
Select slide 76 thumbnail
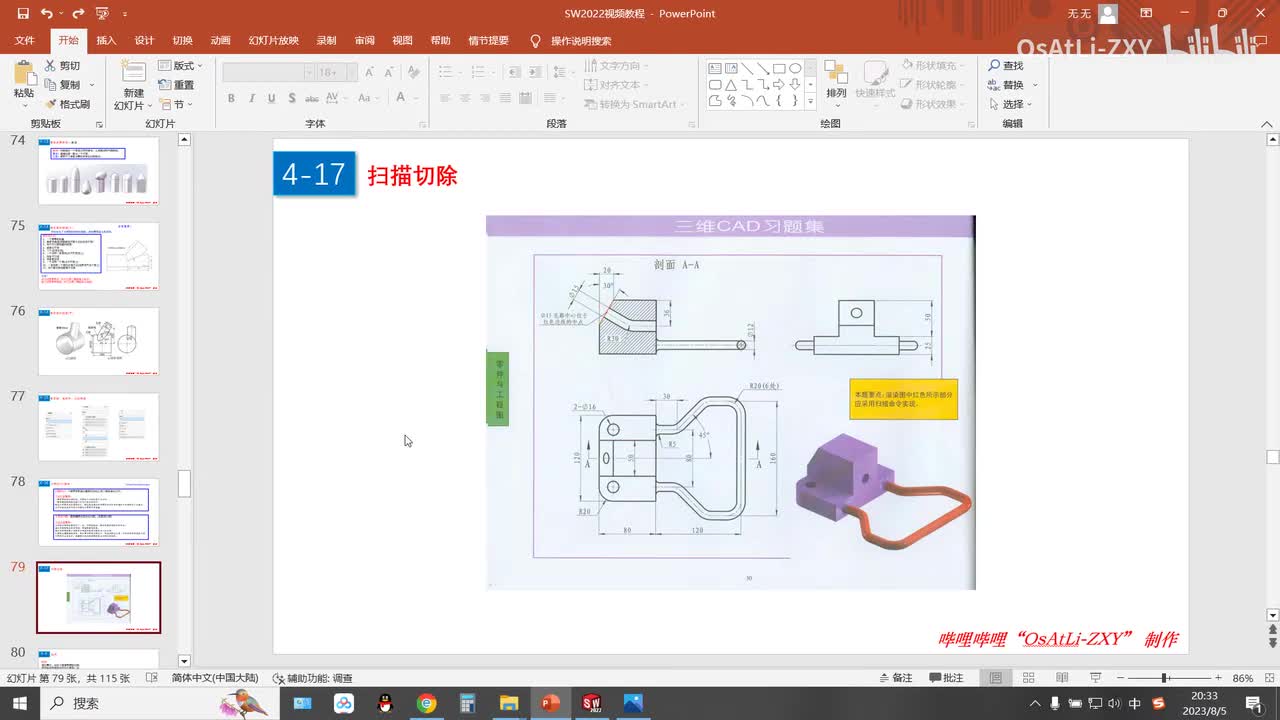click(98, 341)
